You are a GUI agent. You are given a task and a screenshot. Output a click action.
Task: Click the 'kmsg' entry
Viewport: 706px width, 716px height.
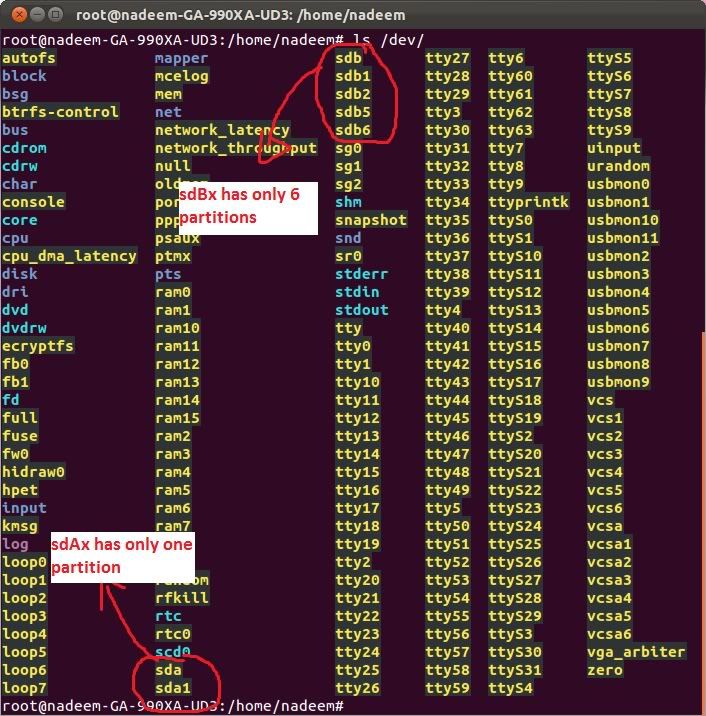pos(20,526)
